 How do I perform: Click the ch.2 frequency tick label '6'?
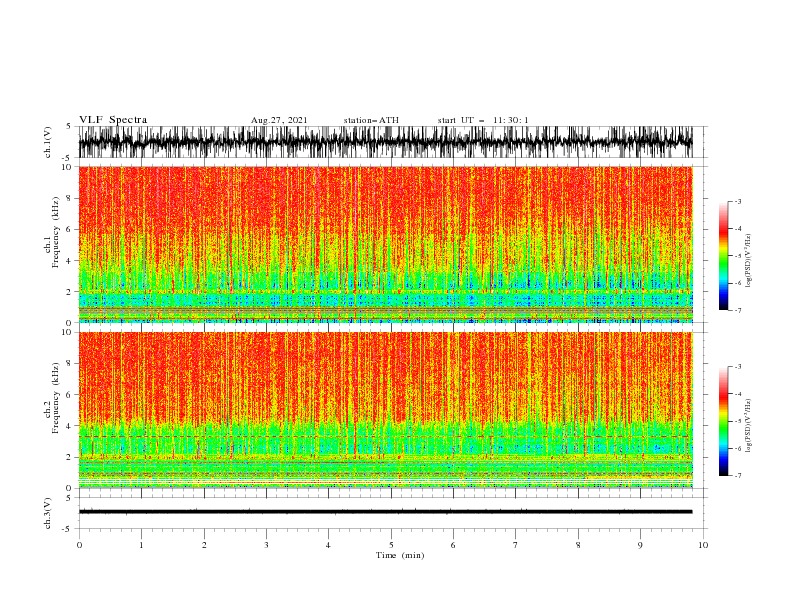(69, 395)
